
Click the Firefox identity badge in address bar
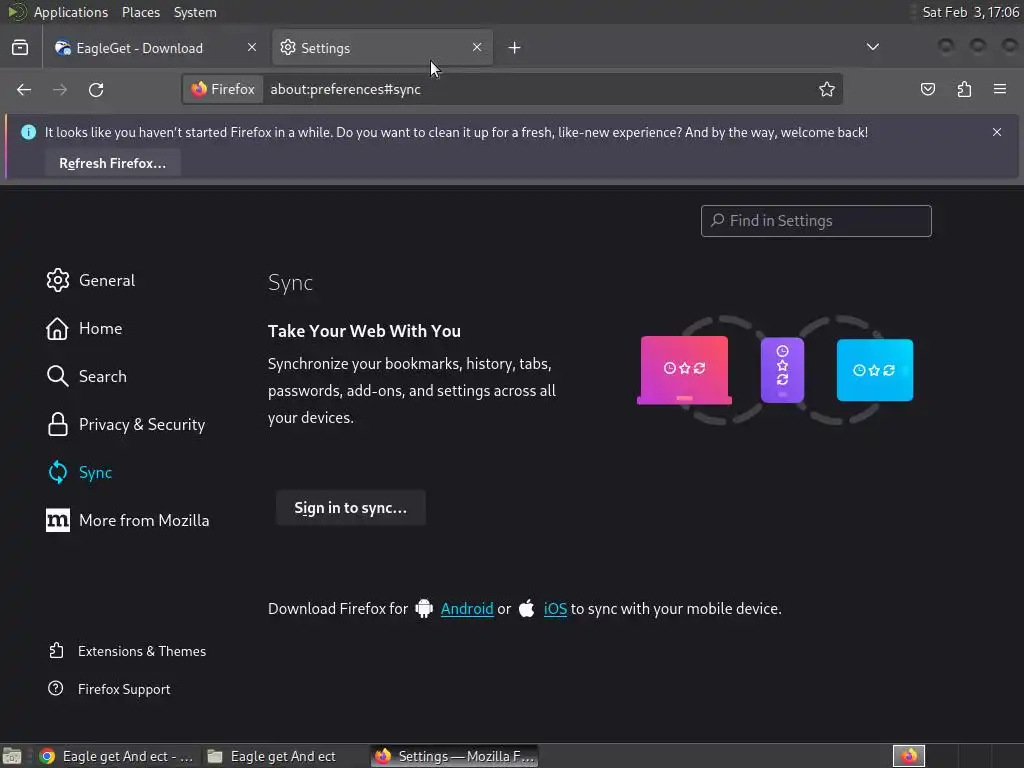pos(223,89)
